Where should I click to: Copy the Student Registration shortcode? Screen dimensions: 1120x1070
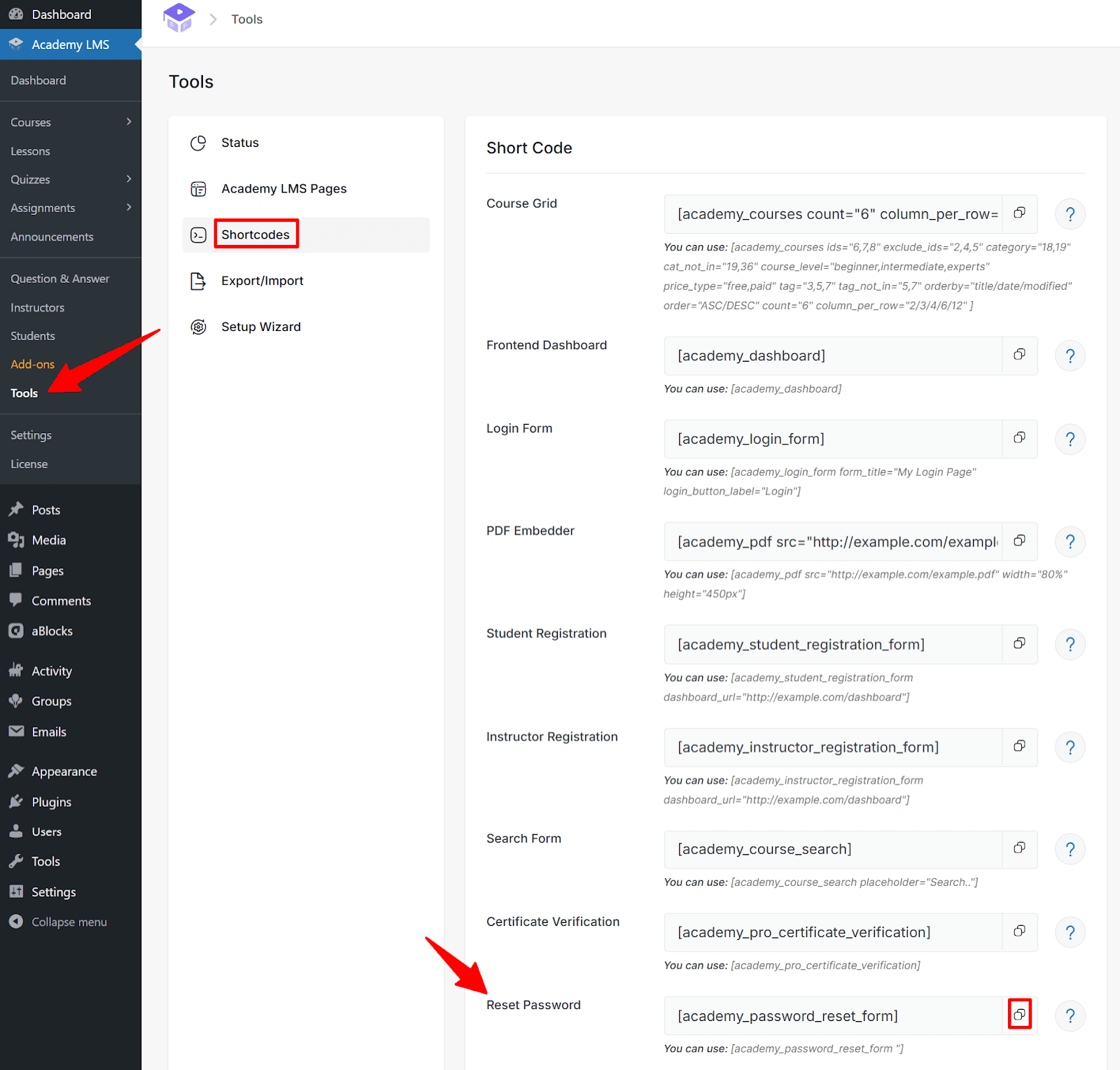pyautogui.click(x=1019, y=644)
